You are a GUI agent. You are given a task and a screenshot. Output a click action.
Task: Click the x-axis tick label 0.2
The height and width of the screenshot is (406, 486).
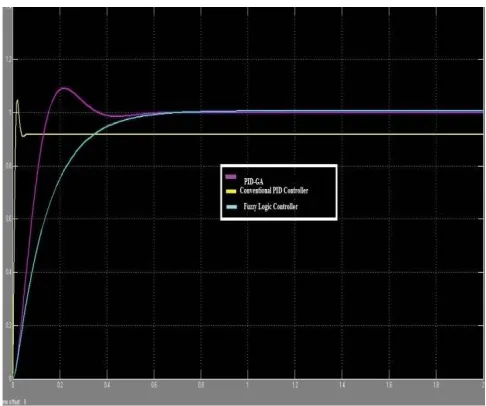tap(60, 385)
